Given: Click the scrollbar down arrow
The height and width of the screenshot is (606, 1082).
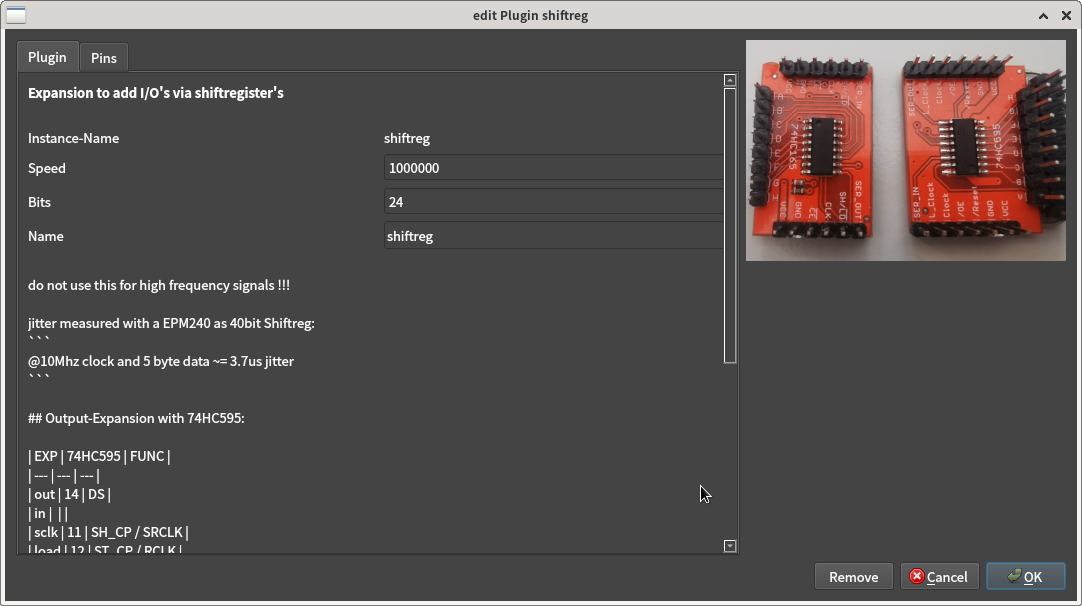Looking at the screenshot, I should 729,546.
